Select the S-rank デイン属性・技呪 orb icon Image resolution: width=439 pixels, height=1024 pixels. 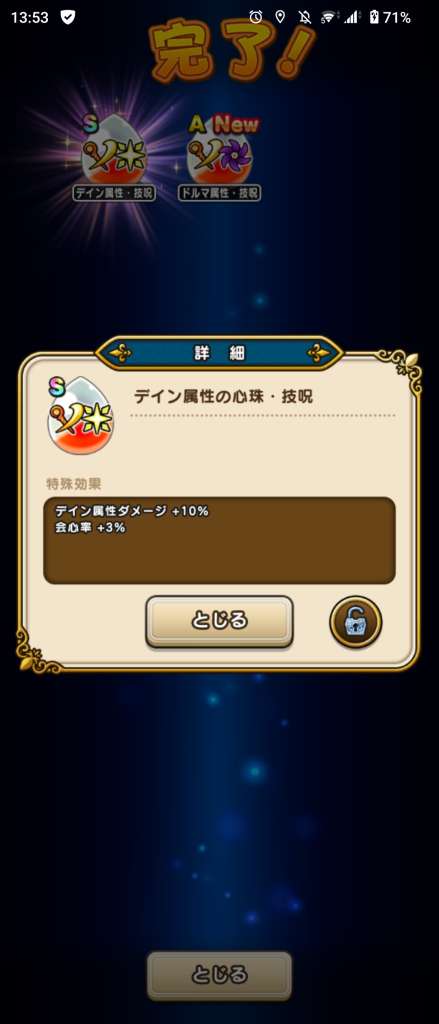114,155
